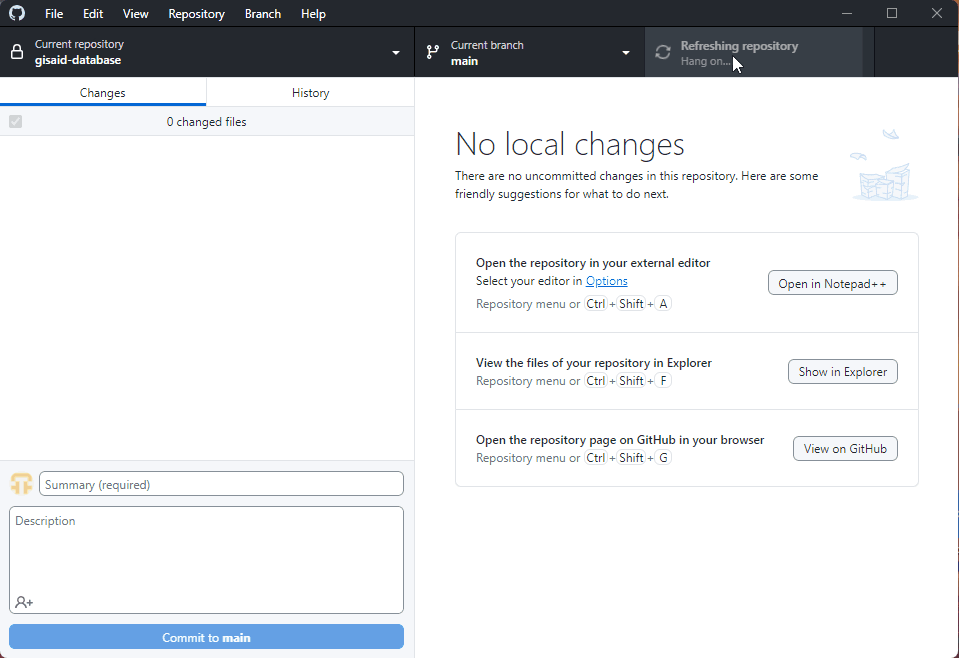This screenshot has height=658, width=959.
Task: Toggle the select-all checkbox above changed files
Action: pos(15,121)
